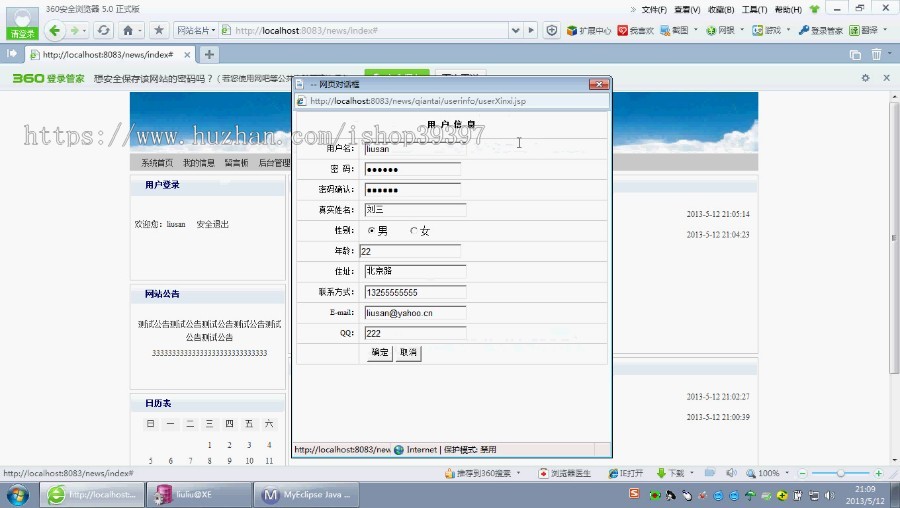This screenshot has width=900, height=508.
Task: Expand the 下载 dropdown arrow
Action: pos(692,473)
